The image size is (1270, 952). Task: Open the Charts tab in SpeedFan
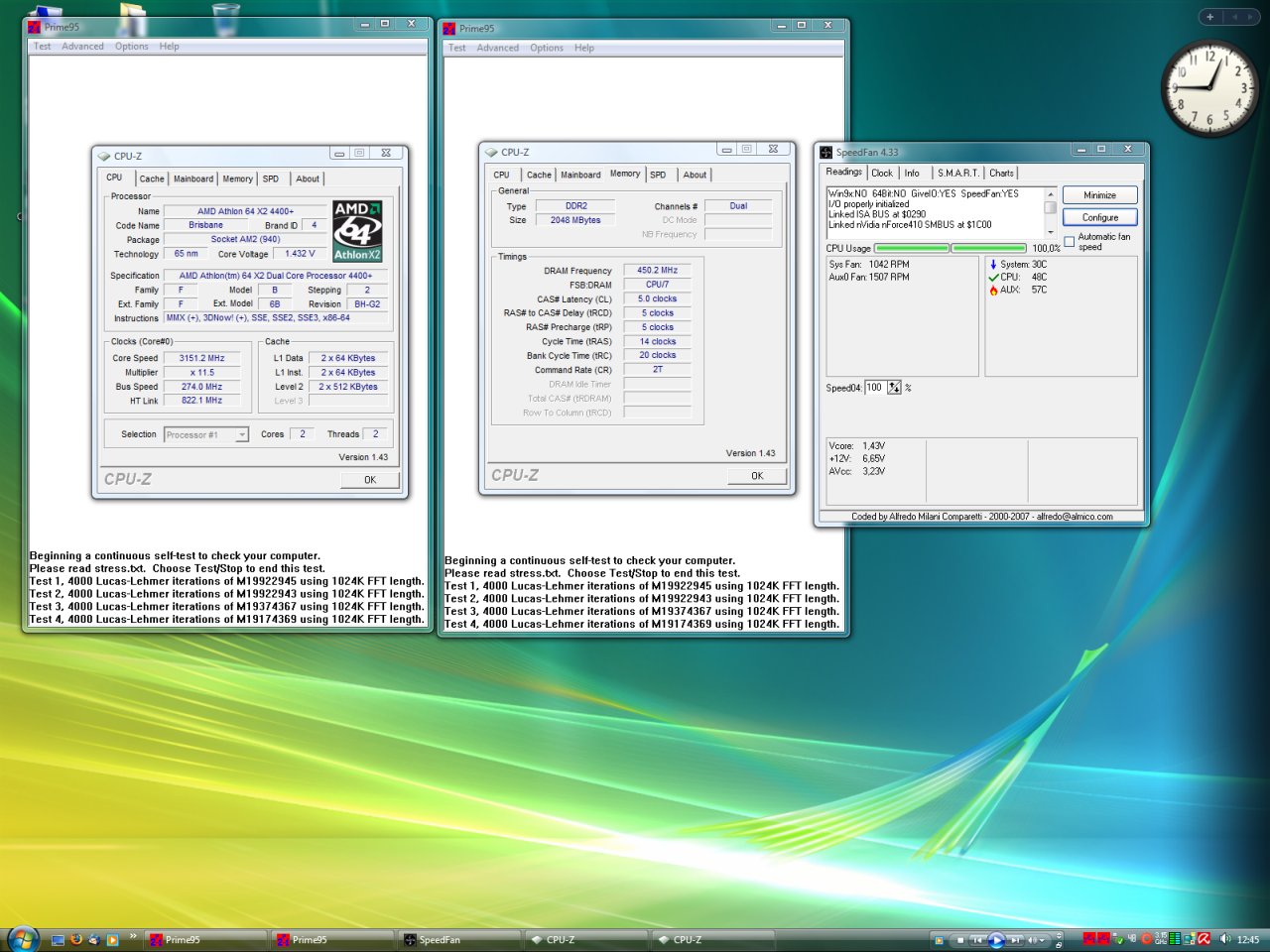click(1001, 173)
